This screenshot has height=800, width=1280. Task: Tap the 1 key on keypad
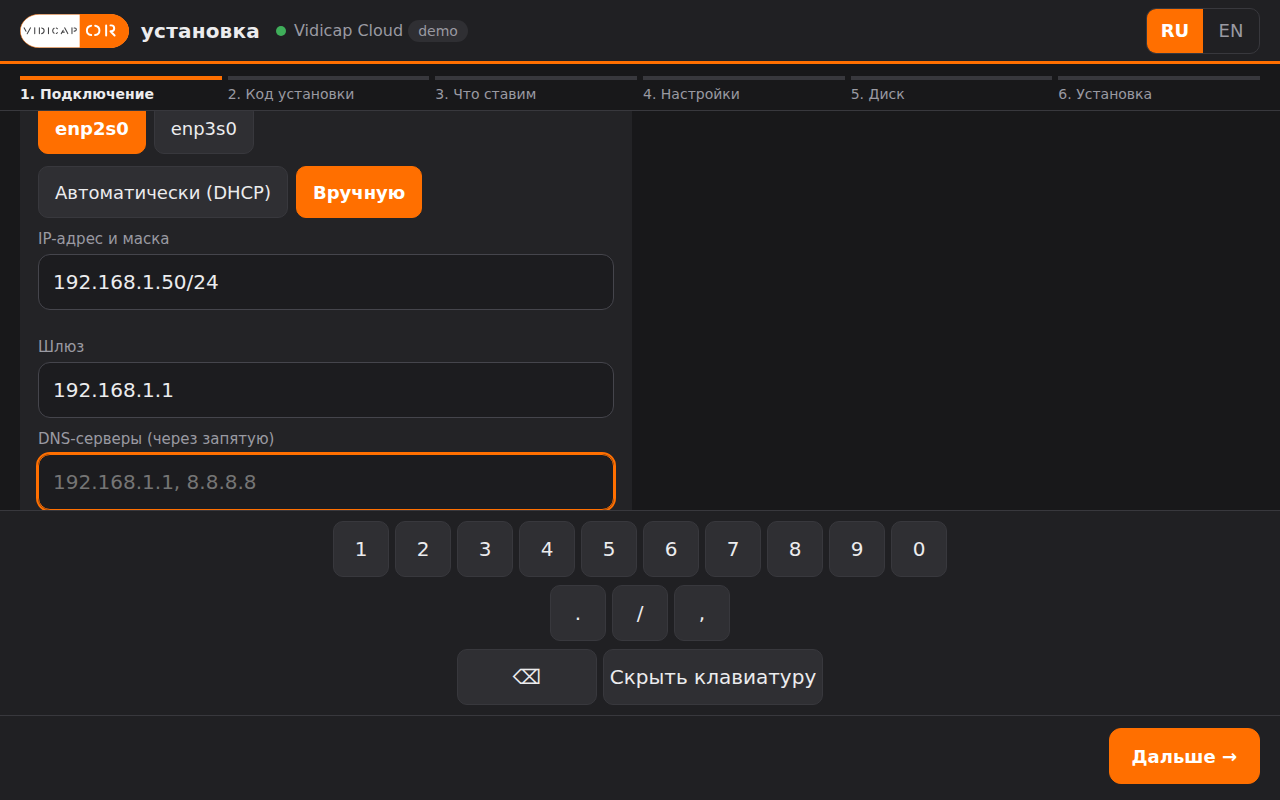(x=361, y=549)
